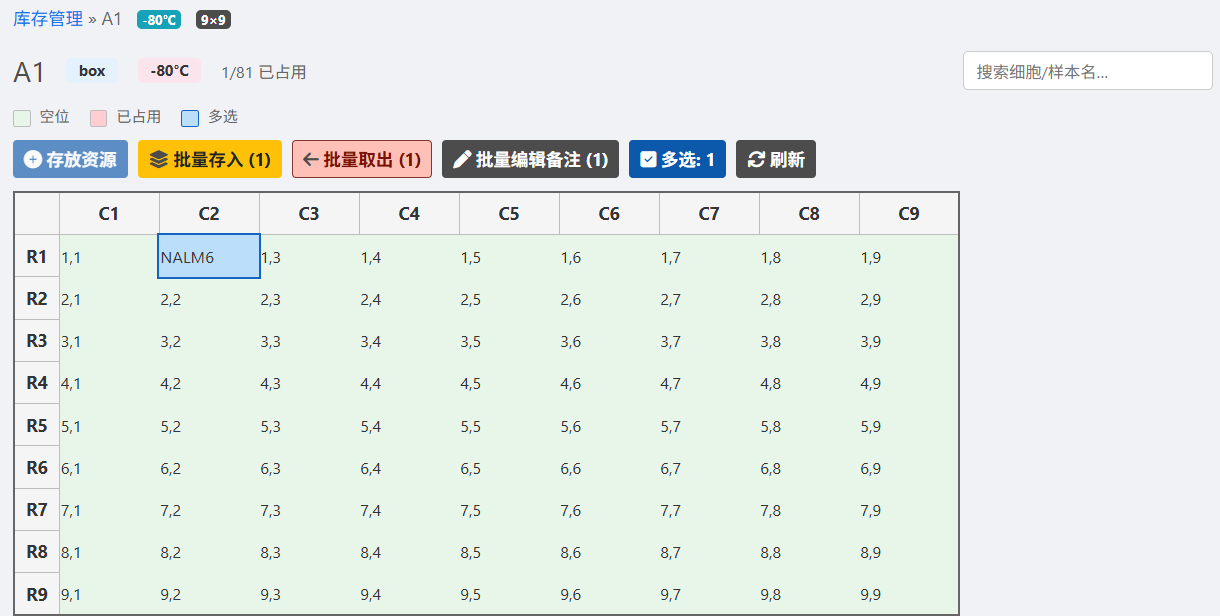Toggle the 多选: 1 multi-select button
Viewport: 1220px width, 616px height.
[x=677, y=159]
